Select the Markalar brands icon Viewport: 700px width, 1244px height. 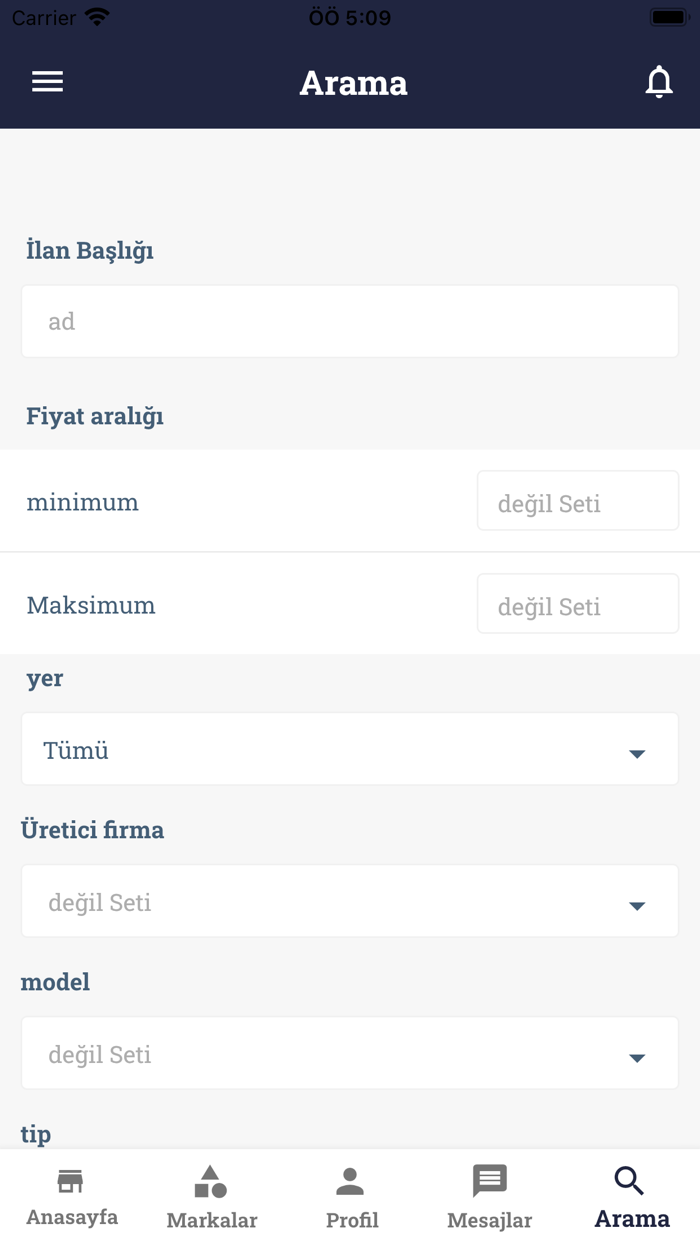click(x=211, y=1180)
